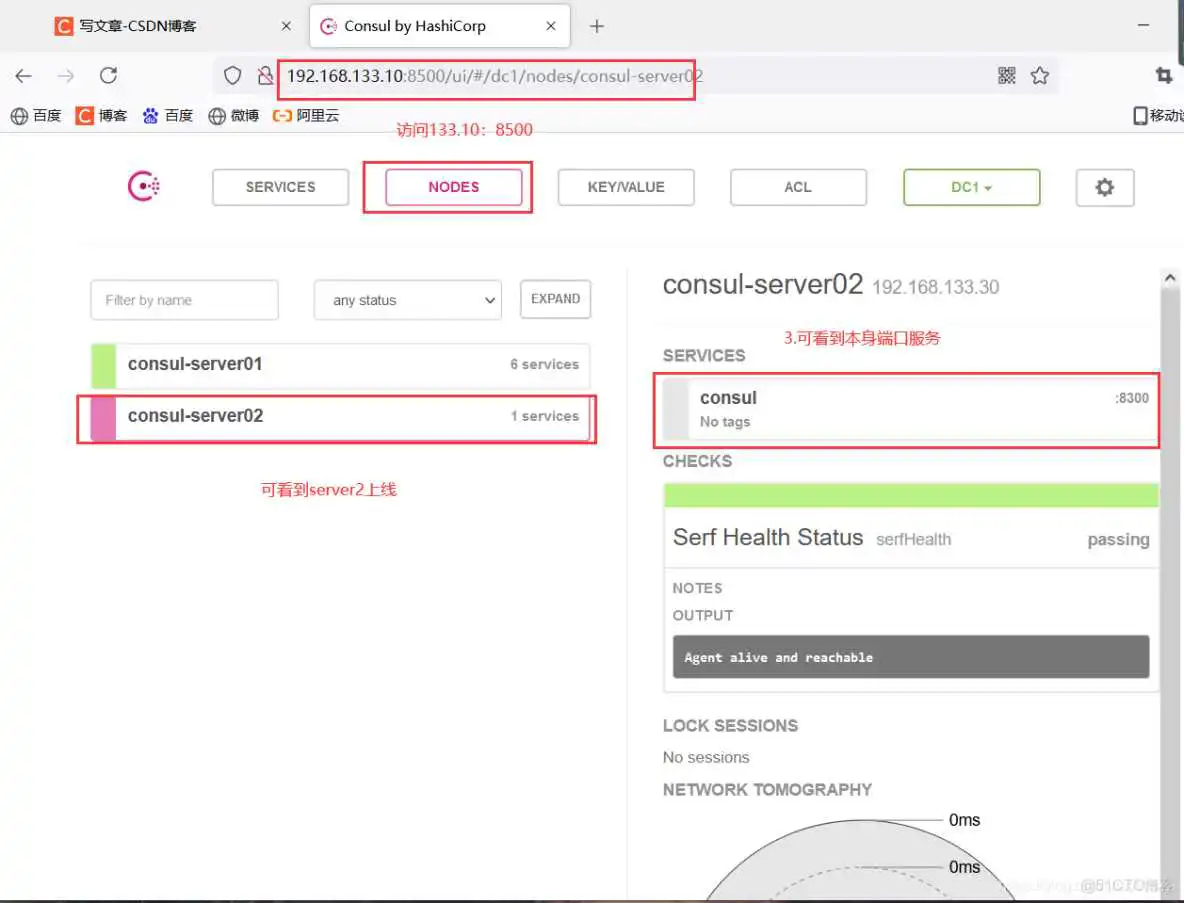1184x903 pixels.
Task: Click the SERVICES navigation item
Action: pyautogui.click(x=280, y=186)
